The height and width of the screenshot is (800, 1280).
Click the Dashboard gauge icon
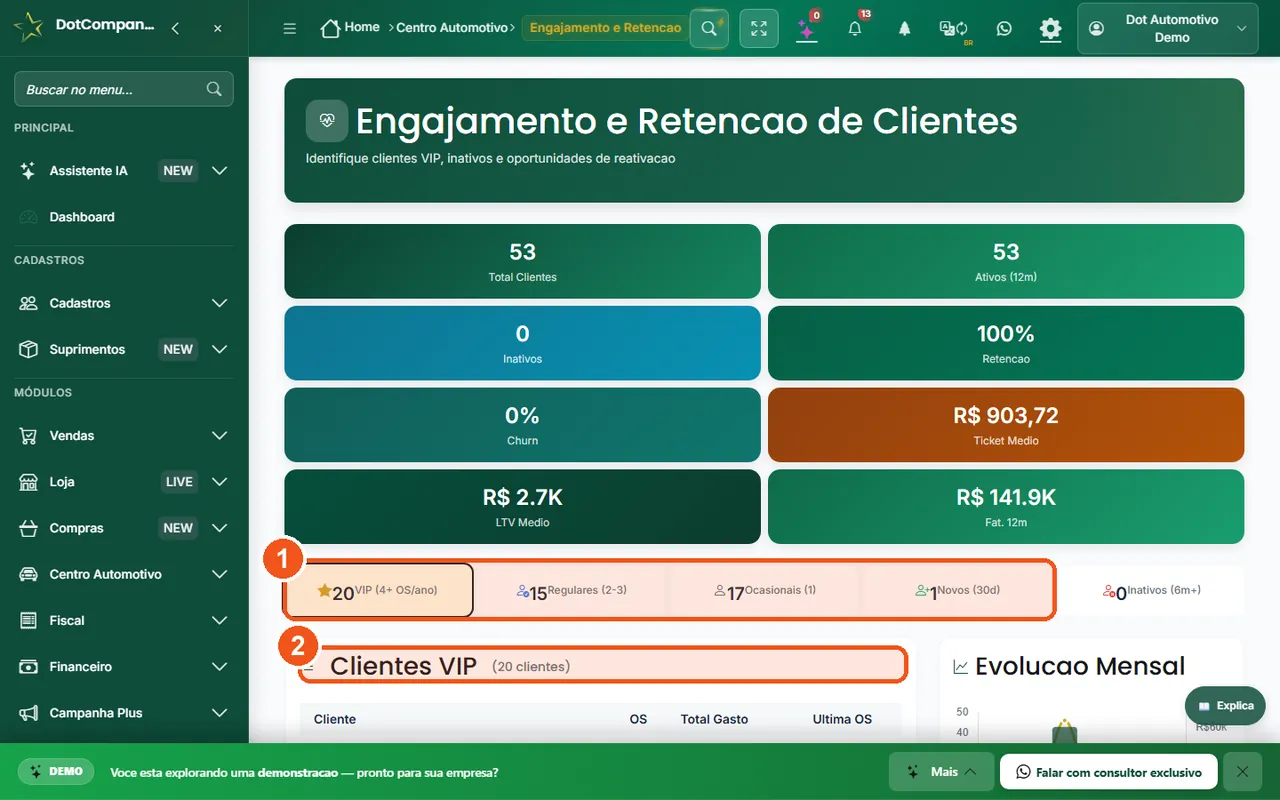(28, 217)
